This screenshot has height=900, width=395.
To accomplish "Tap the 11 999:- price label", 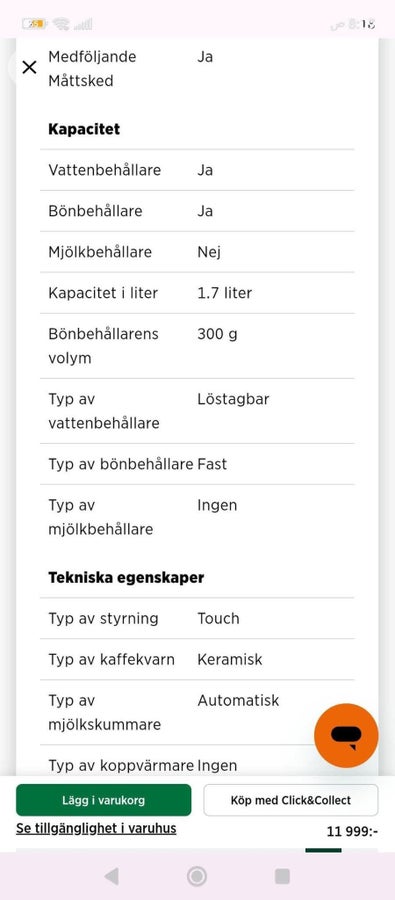I will pos(353,831).
